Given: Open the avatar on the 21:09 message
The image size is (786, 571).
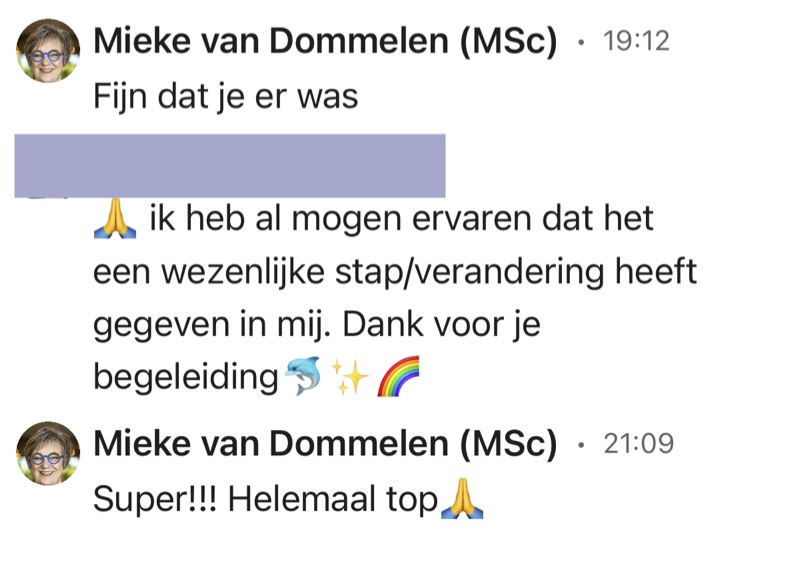Looking at the screenshot, I should click(x=48, y=453).
